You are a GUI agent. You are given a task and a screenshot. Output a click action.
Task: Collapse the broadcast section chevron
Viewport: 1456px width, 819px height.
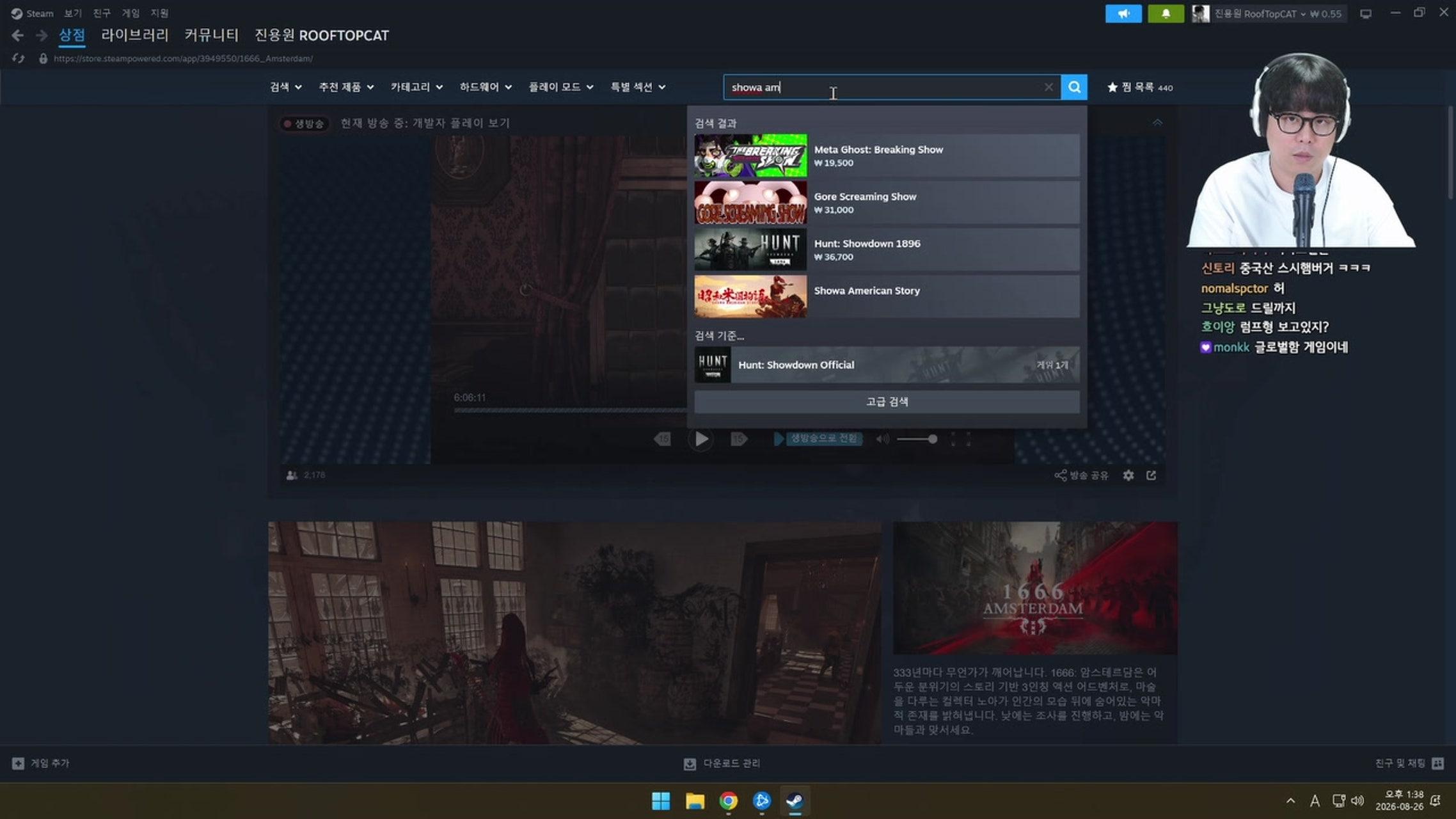(1157, 122)
